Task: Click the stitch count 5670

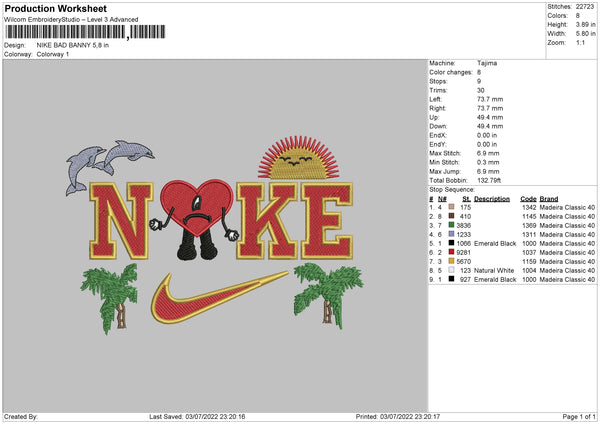Action: (x=464, y=261)
